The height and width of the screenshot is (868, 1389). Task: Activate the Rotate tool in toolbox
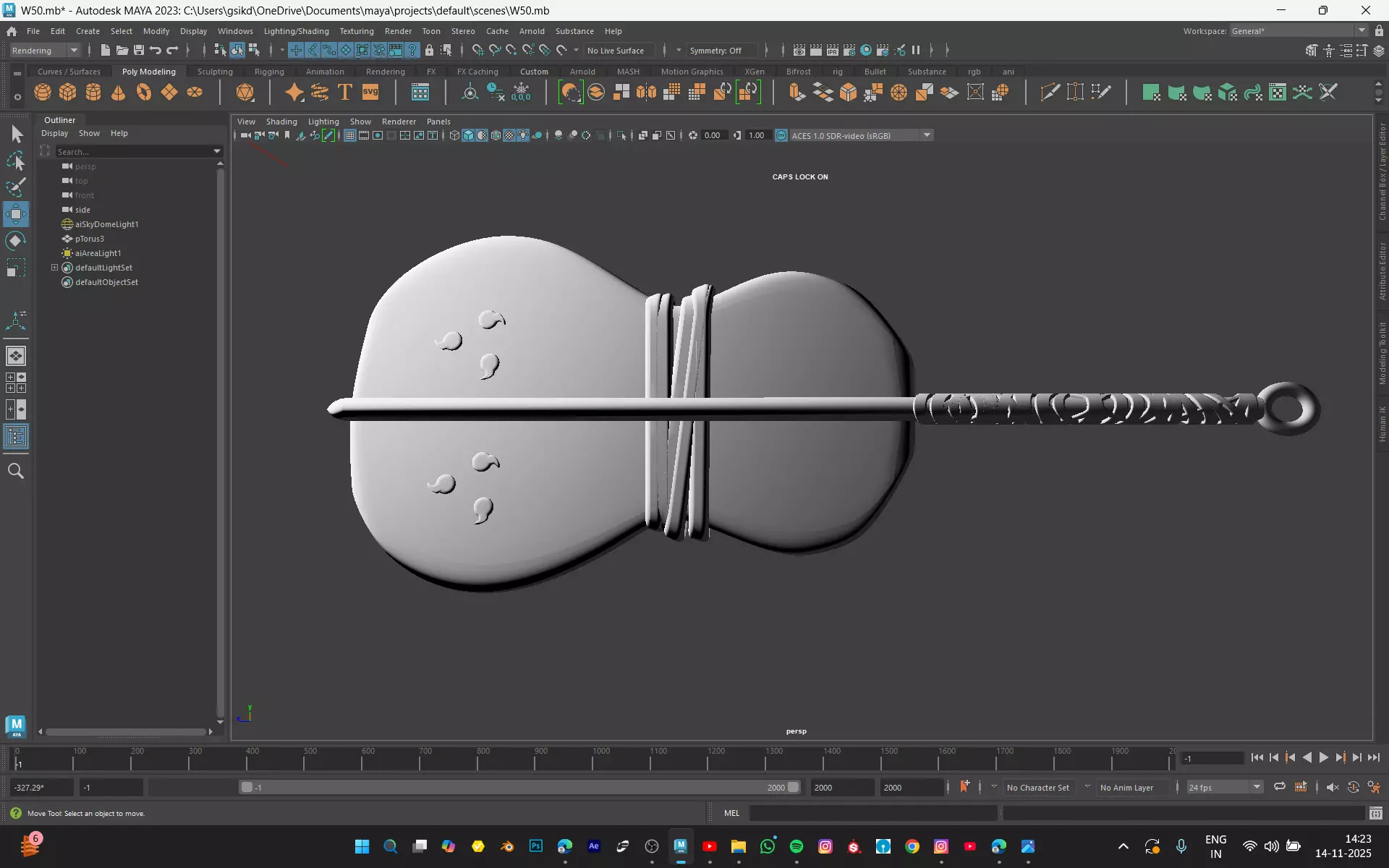click(x=16, y=241)
